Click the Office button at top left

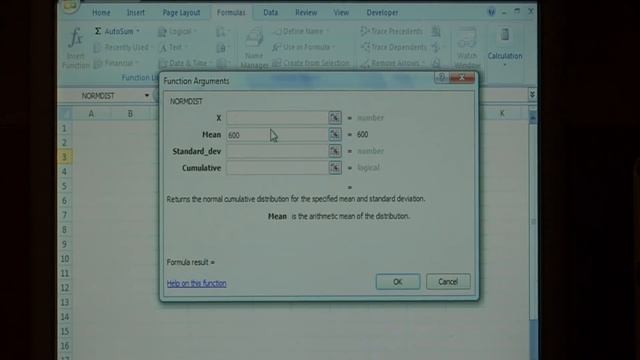click(x=70, y=6)
